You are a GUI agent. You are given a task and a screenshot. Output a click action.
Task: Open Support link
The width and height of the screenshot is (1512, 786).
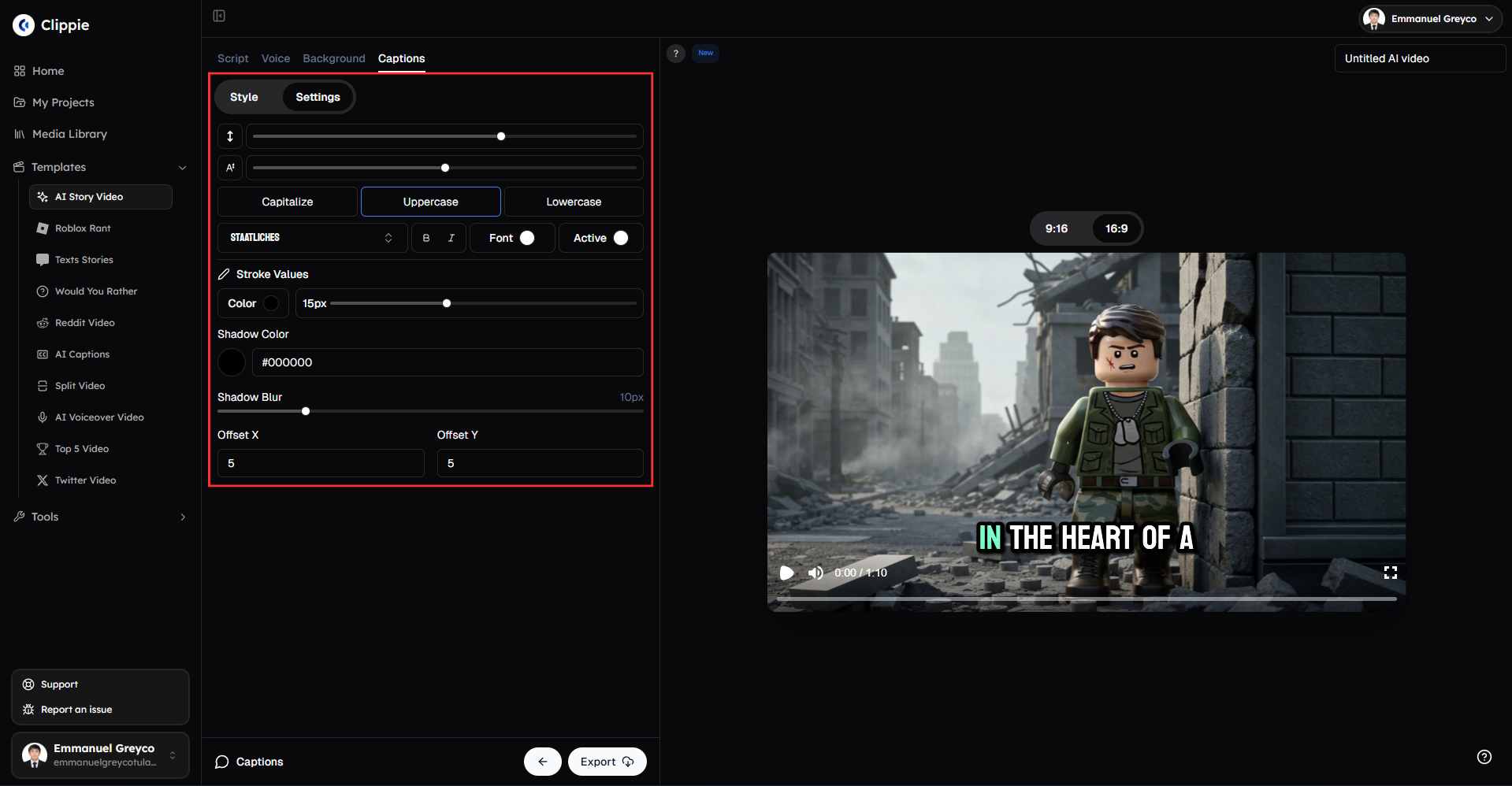point(59,684)
